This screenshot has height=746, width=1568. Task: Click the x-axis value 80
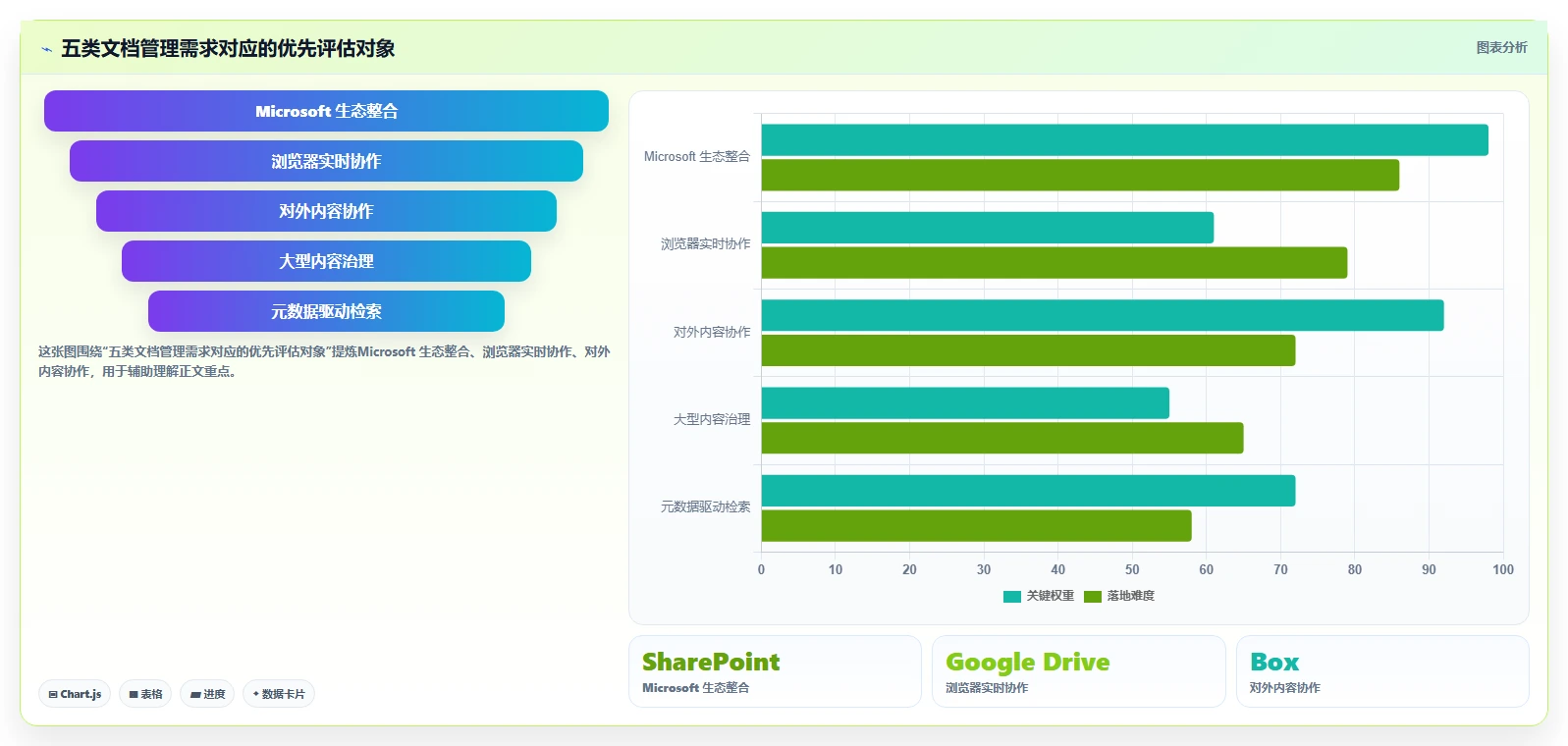coord(1355,569)
